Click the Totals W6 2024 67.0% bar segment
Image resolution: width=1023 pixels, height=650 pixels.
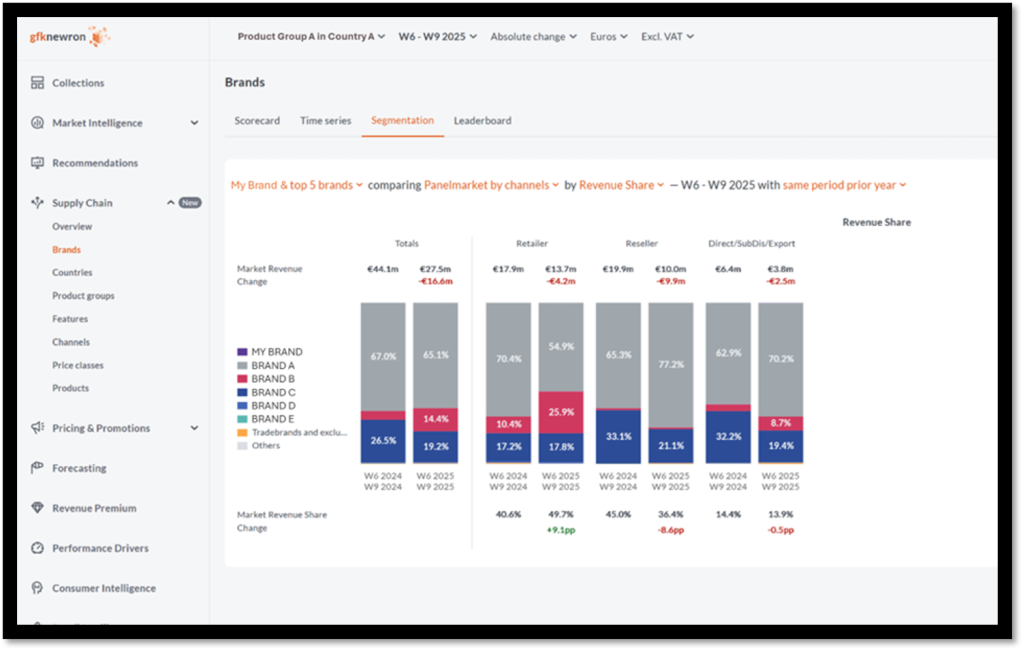(x=383, y=357)
